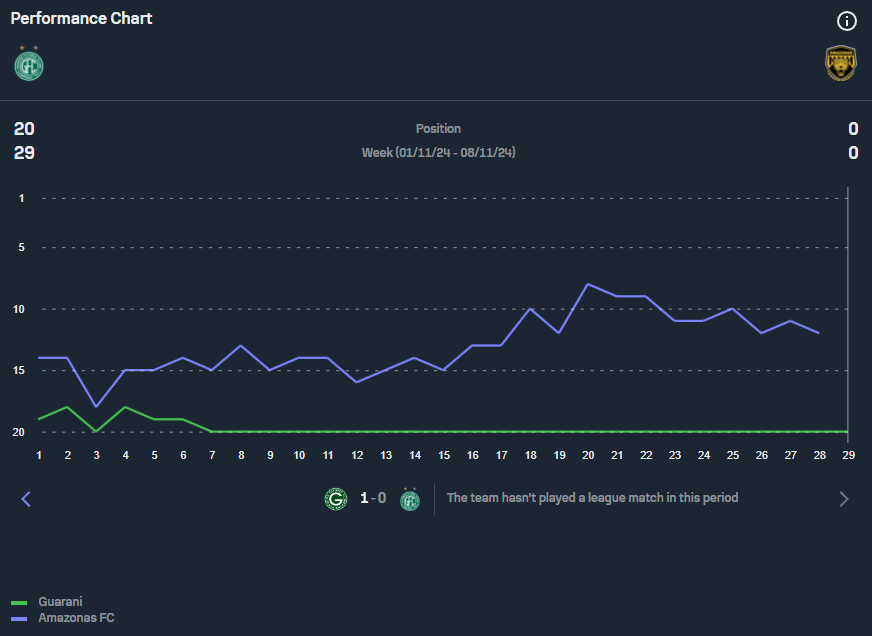Select week 3 on the x-axis
The width and height of the screenshot is (872, 636).
pyautogui.click(x=97, y=455)
